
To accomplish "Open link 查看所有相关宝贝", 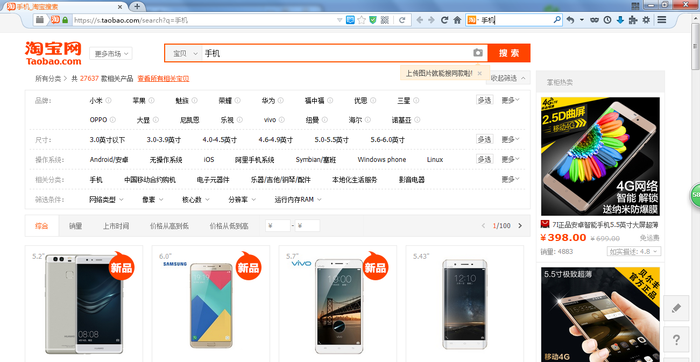I will point(163,79).
